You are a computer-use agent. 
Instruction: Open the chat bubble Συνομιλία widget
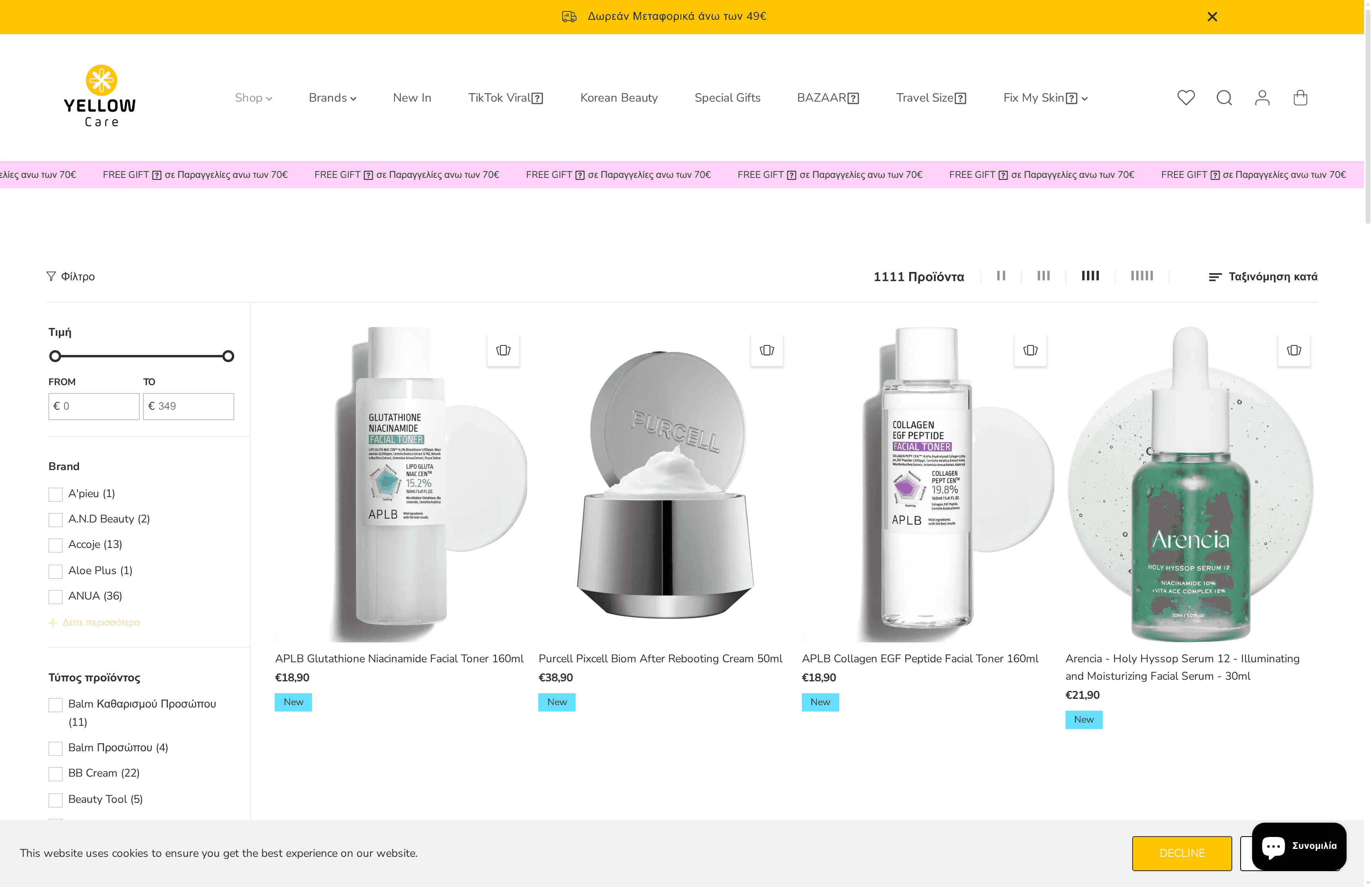[1299, 846]
